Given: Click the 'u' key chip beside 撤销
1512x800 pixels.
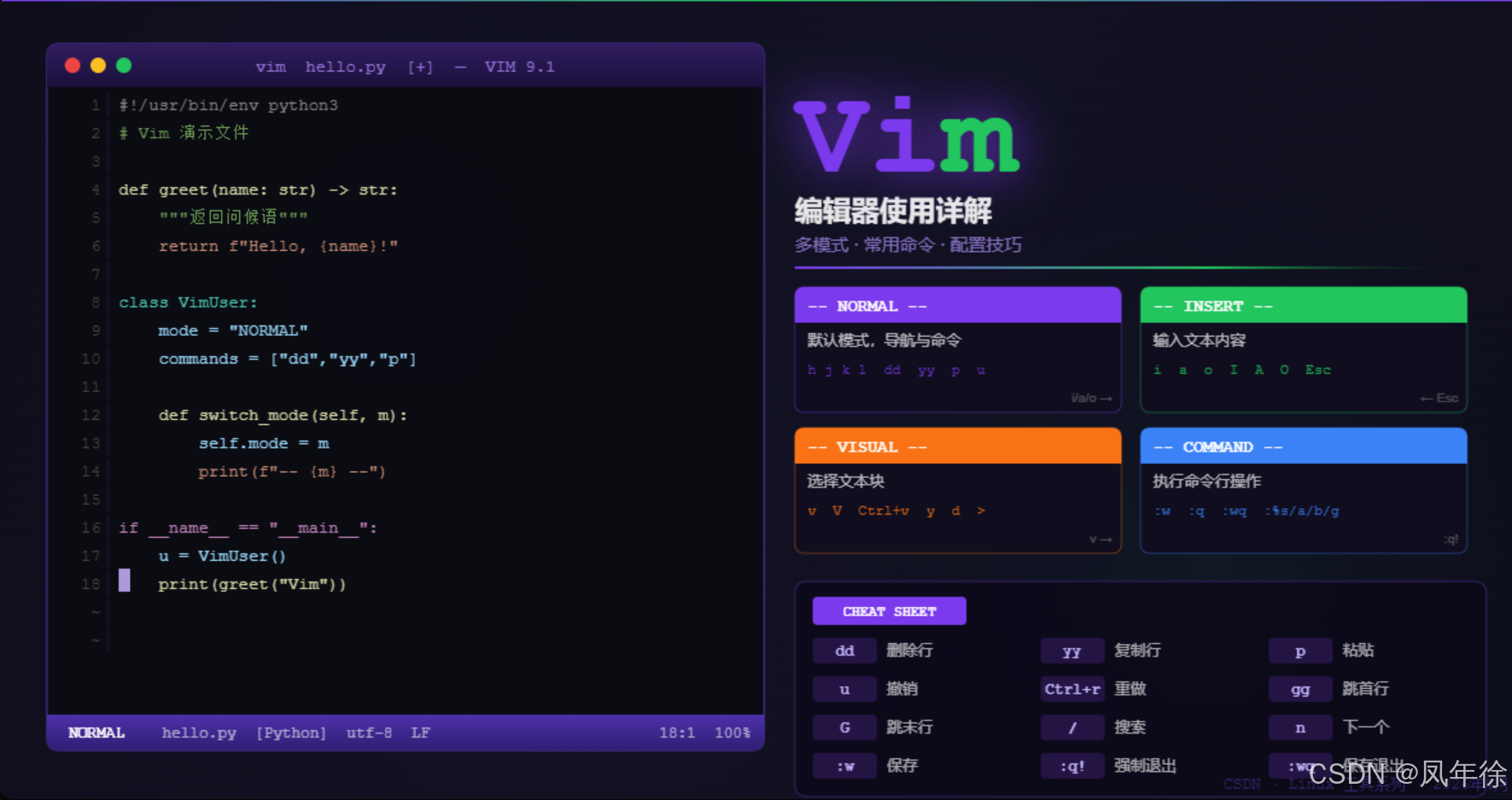Looking at the screenshot, I should 844,689.
